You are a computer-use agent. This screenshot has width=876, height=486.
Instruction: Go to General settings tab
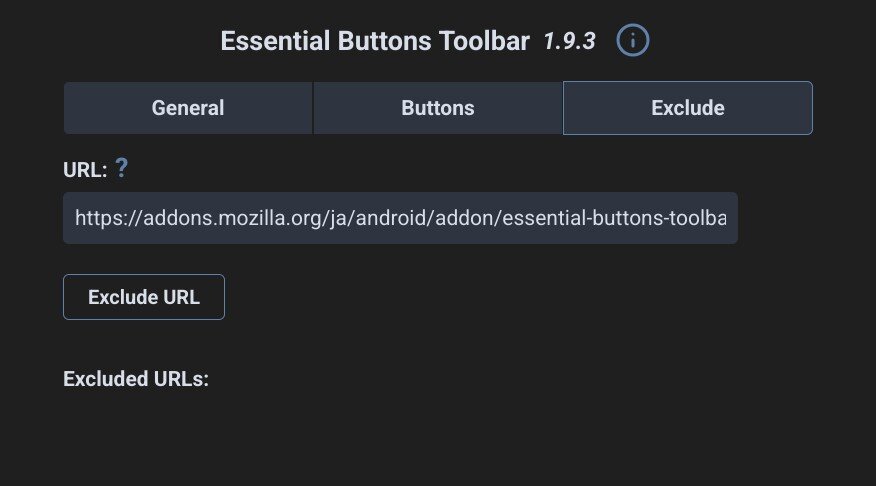point(188,108)
